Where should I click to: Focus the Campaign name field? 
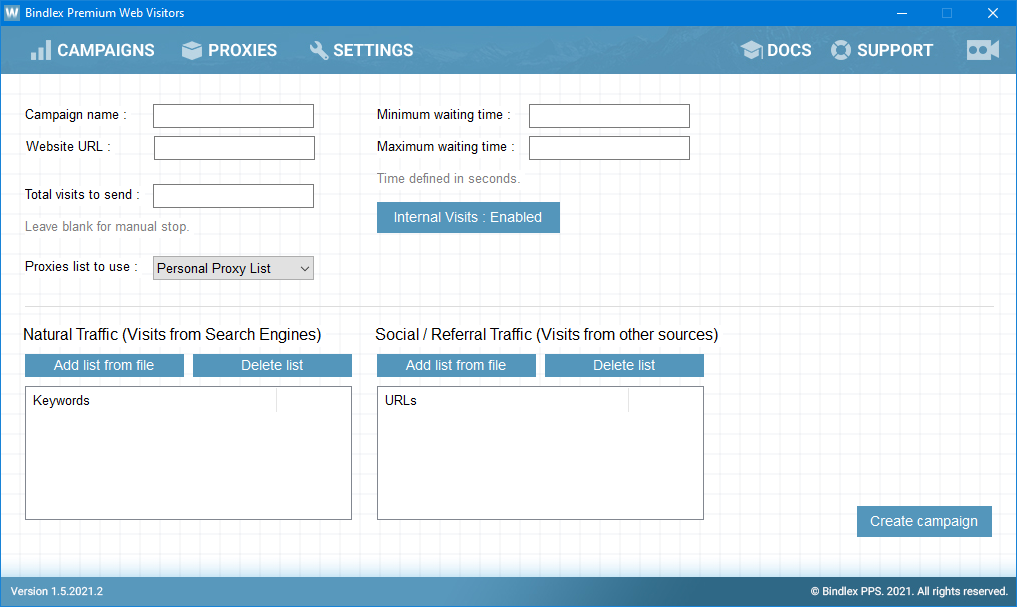click(233, 116)
